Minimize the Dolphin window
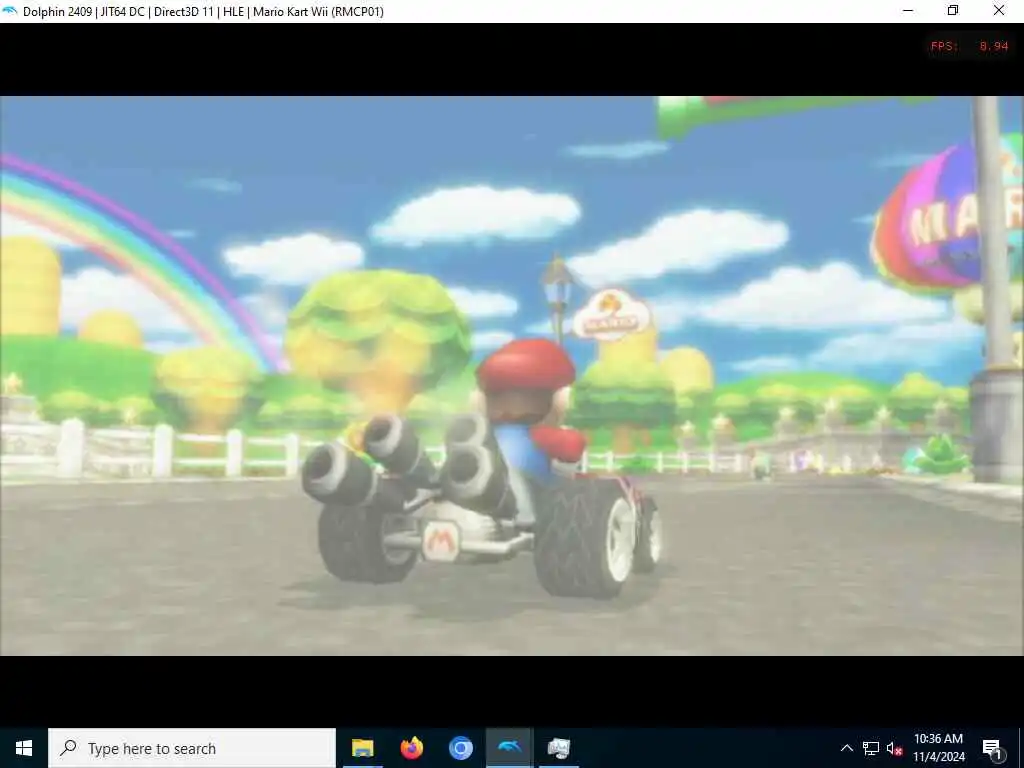1024x768 pixels. pos(908,11)
